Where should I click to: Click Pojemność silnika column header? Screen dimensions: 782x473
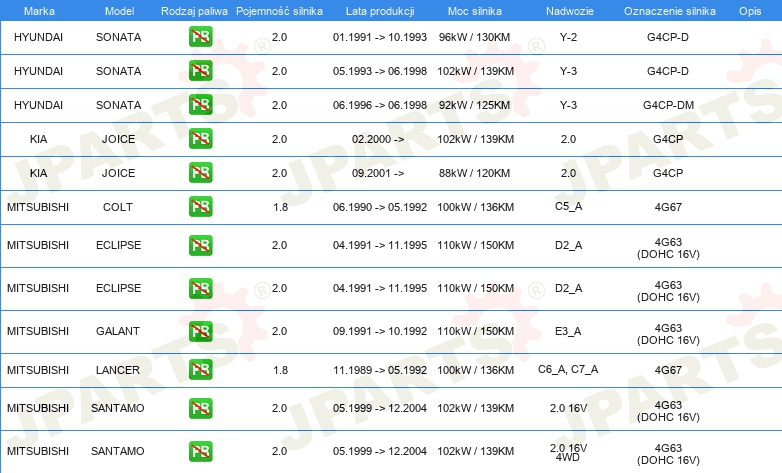(x=279, y=11)
